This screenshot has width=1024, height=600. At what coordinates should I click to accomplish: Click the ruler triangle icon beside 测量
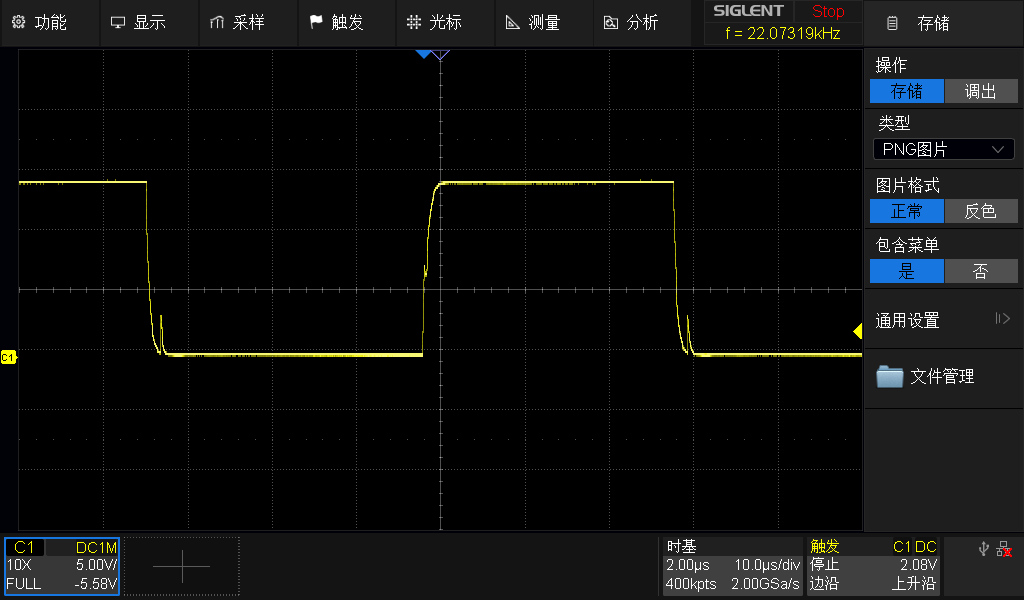[x=513, y=23]
